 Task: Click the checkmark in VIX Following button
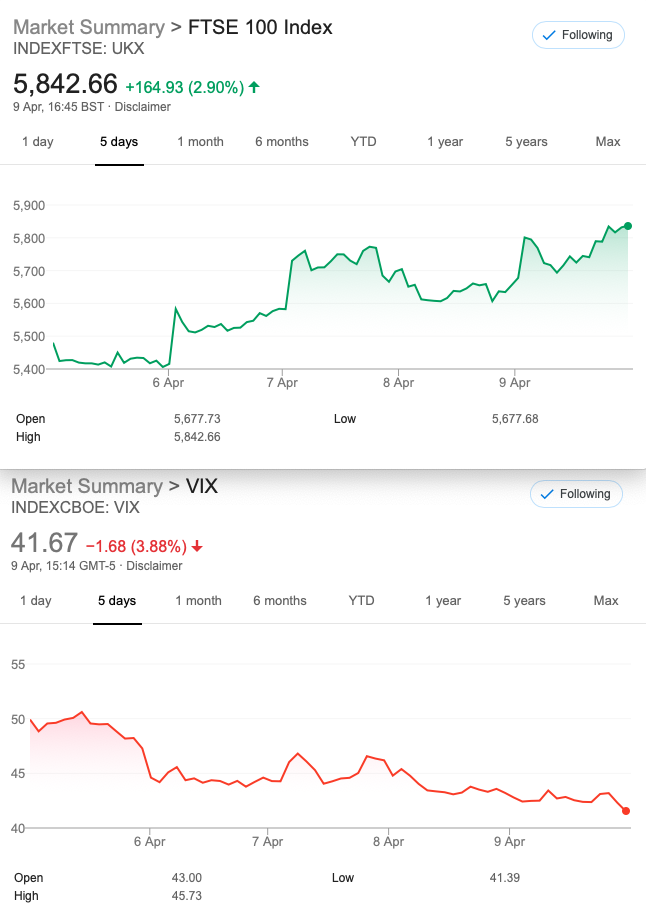tap(546, 494)
